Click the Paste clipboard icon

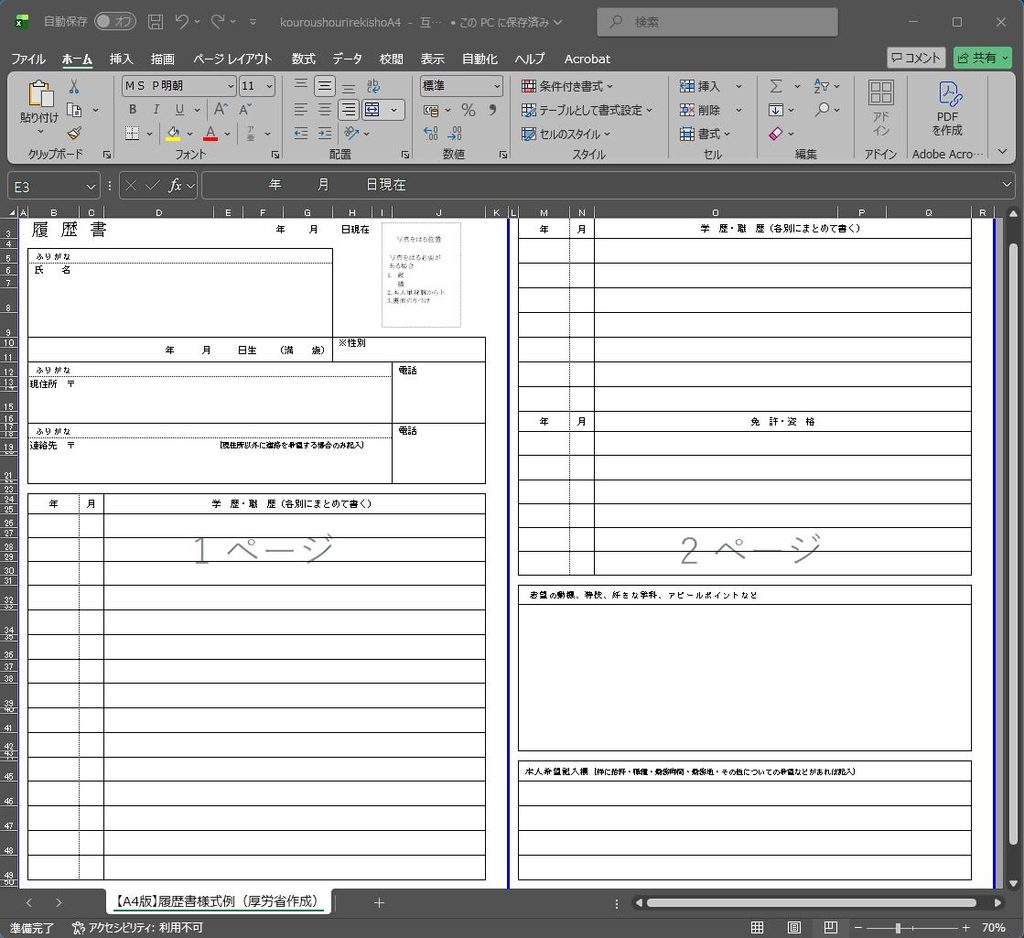(x=39, y=93)
